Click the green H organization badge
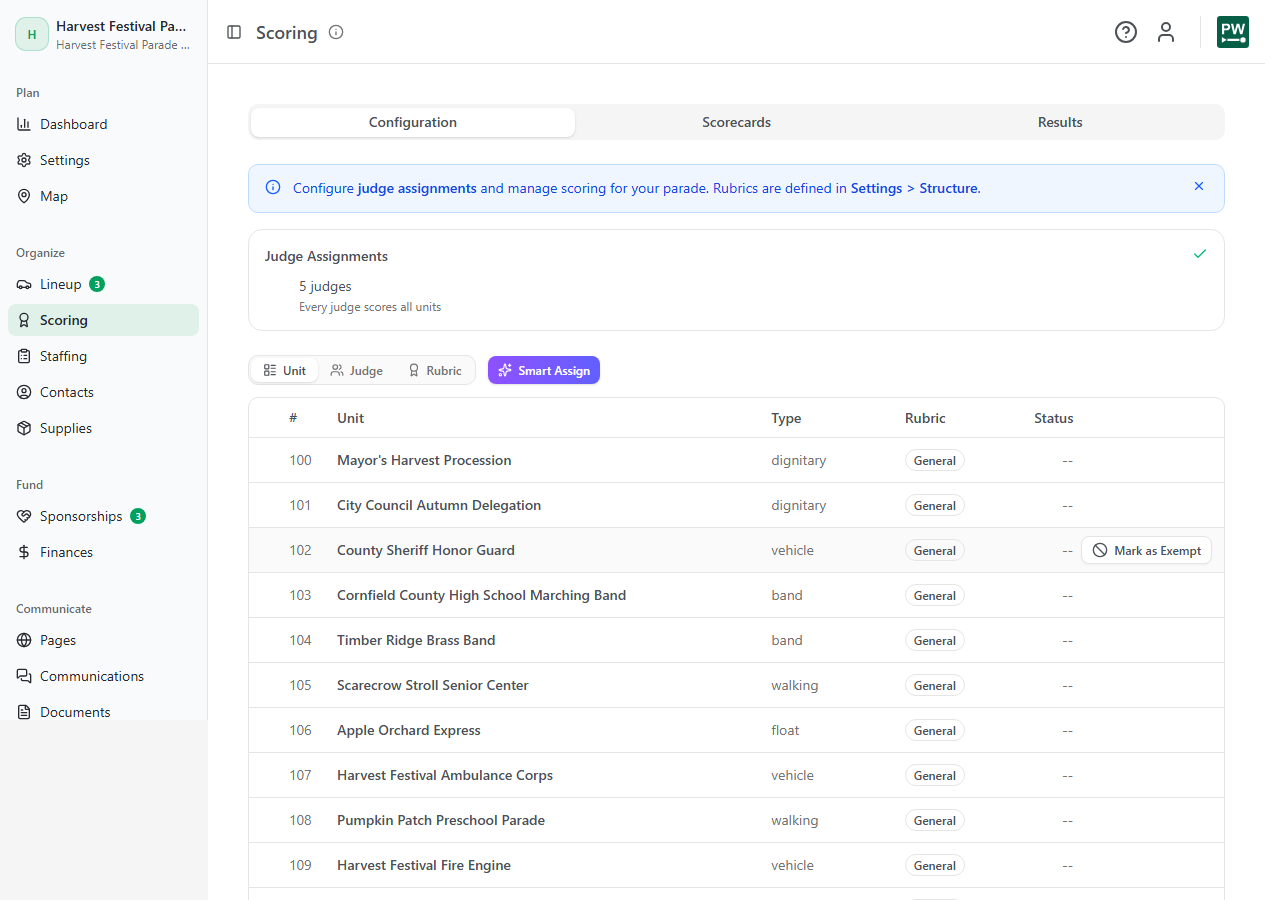 [32, 34]
